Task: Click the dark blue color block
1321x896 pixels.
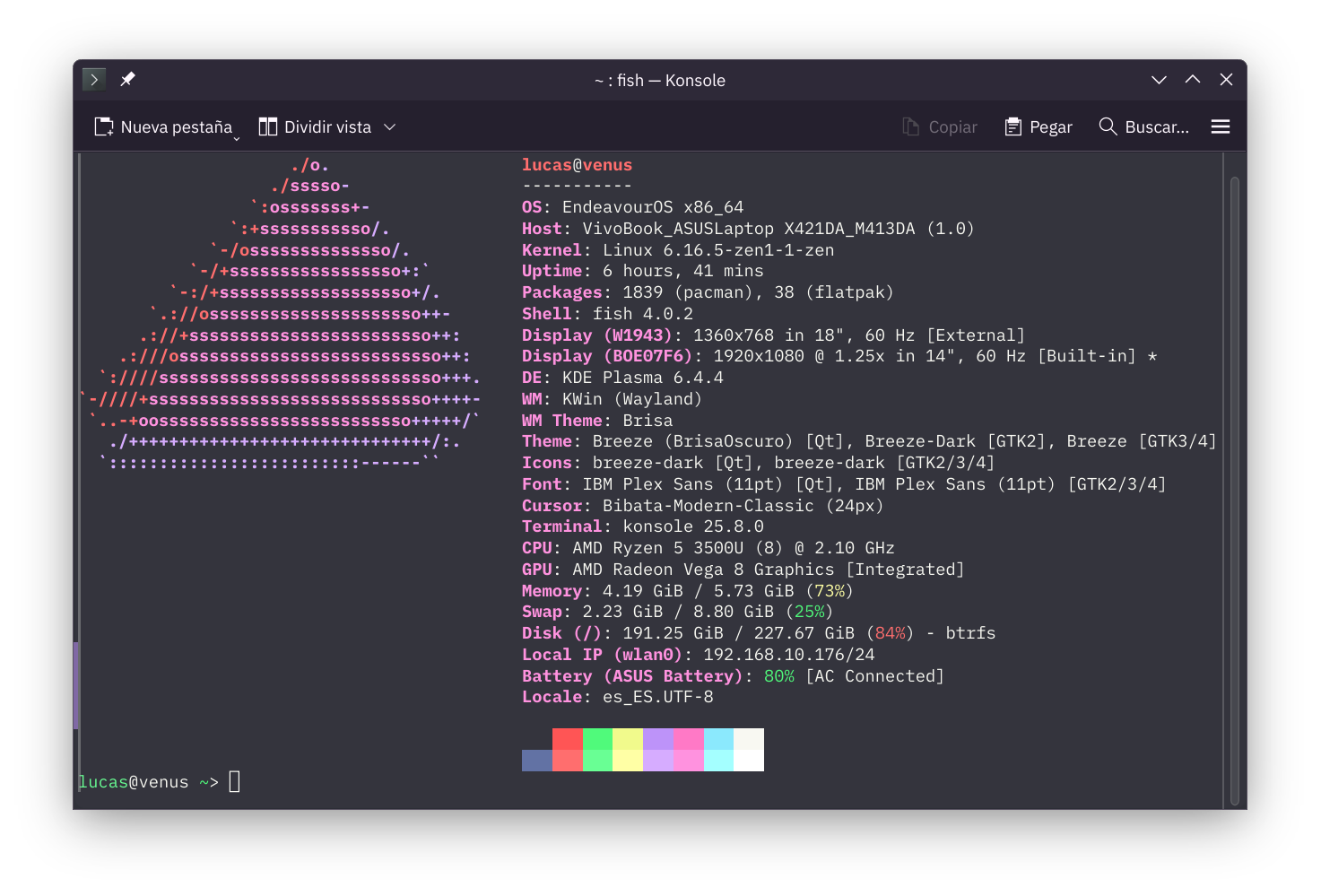Action: click(x=537, y=761)
